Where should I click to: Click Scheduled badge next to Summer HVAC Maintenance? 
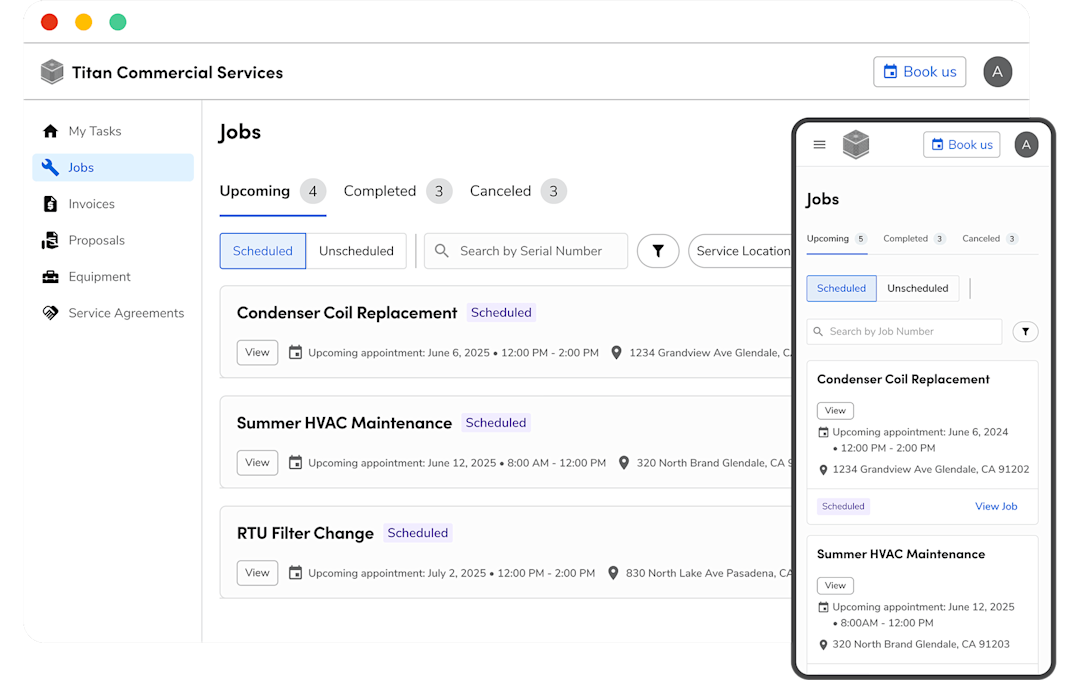tap(495, 422)
